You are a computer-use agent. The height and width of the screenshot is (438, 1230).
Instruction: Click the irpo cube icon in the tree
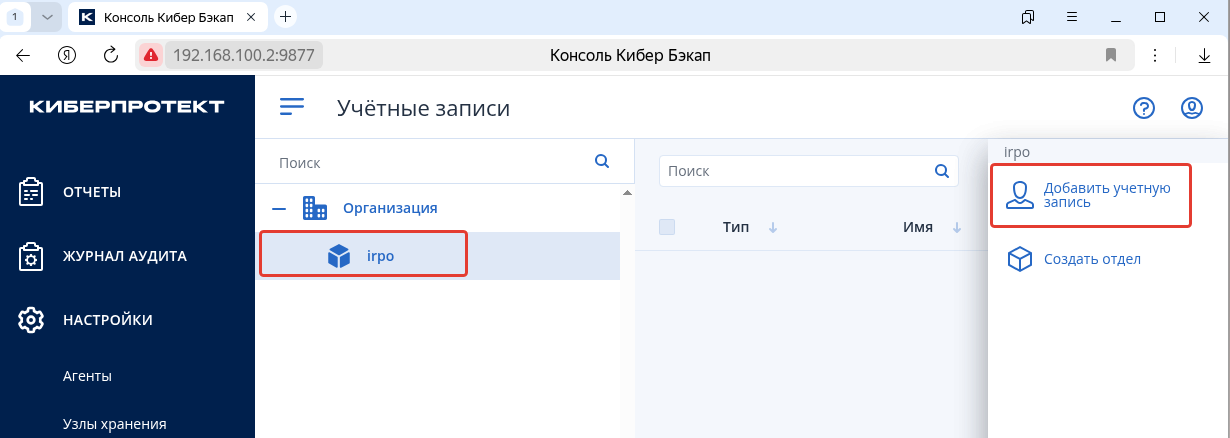pos(339,256)
